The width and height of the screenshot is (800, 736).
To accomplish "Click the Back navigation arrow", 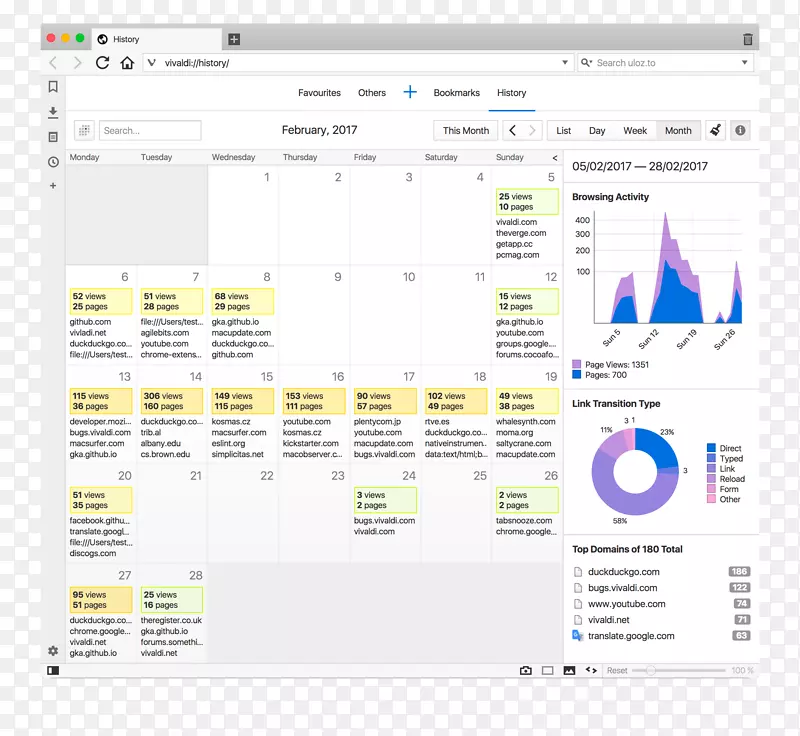I will pyautogui.click(x=53, y=63).
